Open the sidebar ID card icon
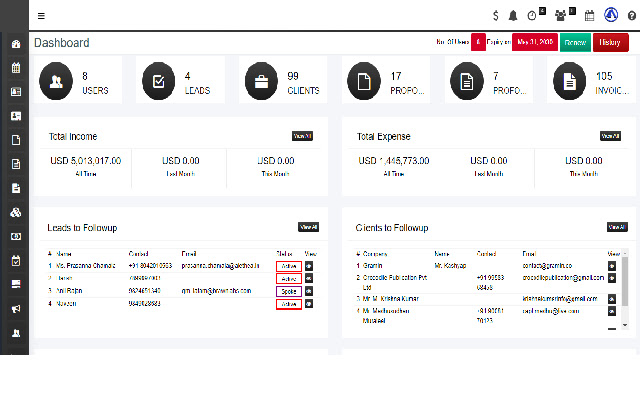 tap(16, 92)
